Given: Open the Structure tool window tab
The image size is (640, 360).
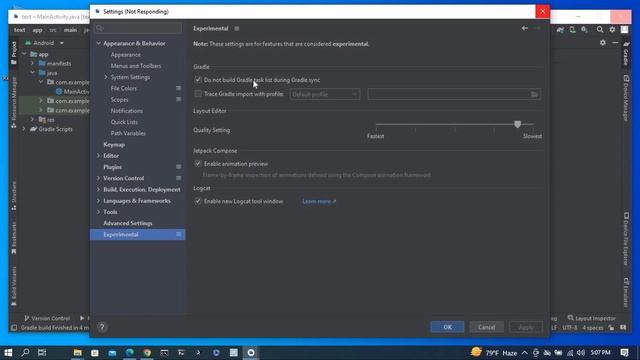Looking at the screenshot, I should click(x=14, y=196).
